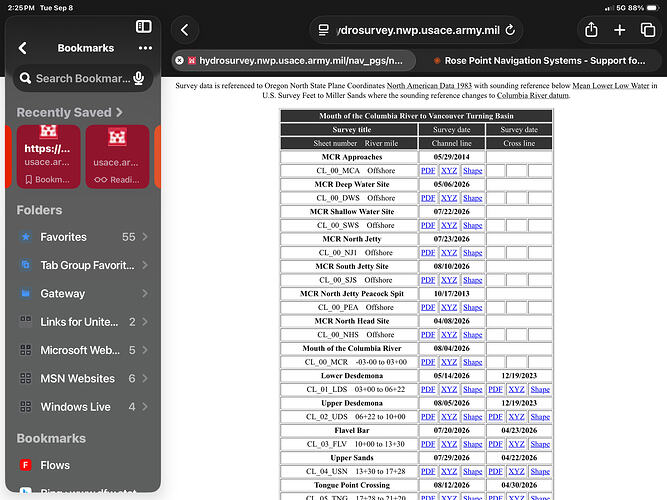Open the Flows bookmark
The image size is (667, 500).
pyautogui.click(x=83, y=465)
